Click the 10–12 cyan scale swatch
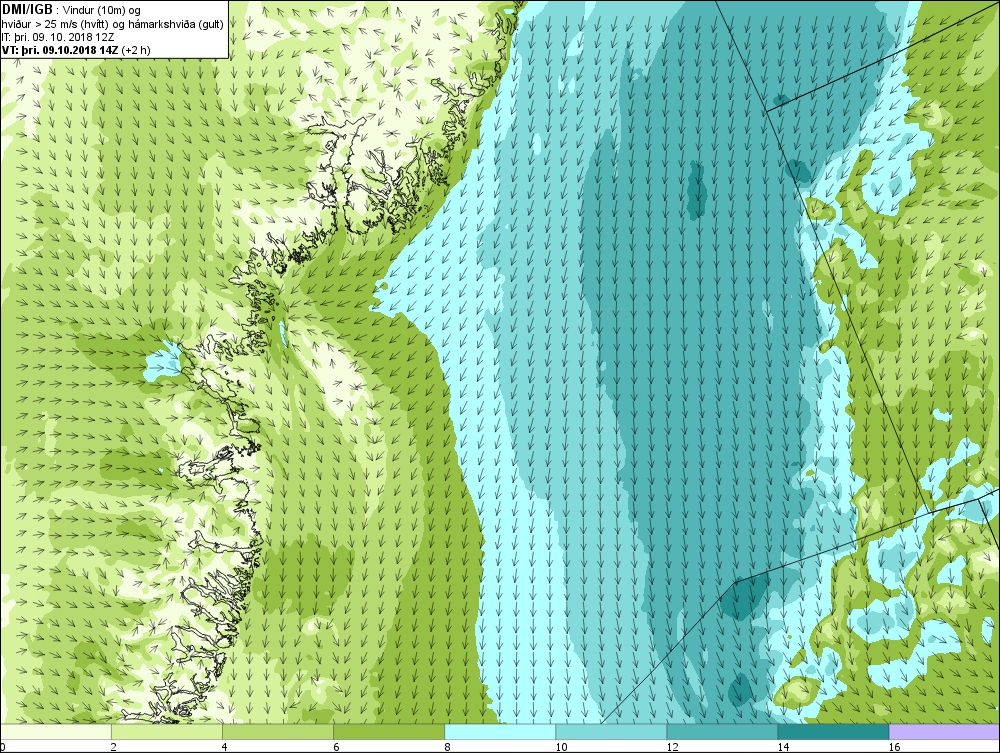 coord(611,731)
